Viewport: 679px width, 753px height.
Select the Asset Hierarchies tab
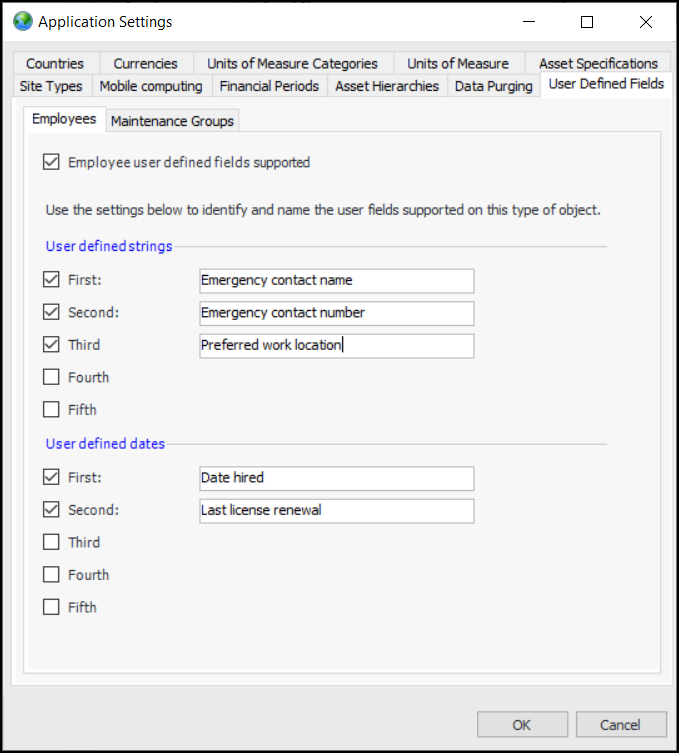tap(387, 86)
